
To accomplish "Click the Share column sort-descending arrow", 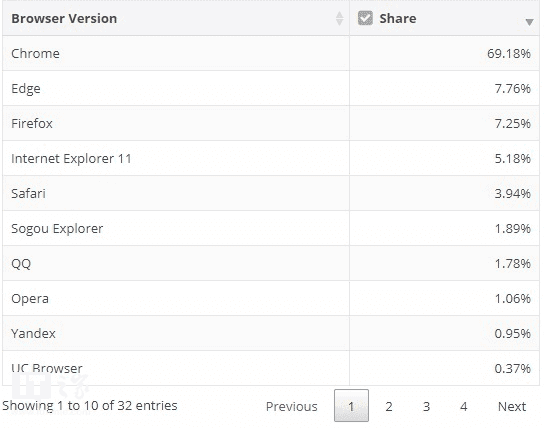I will tap(529, 22).
